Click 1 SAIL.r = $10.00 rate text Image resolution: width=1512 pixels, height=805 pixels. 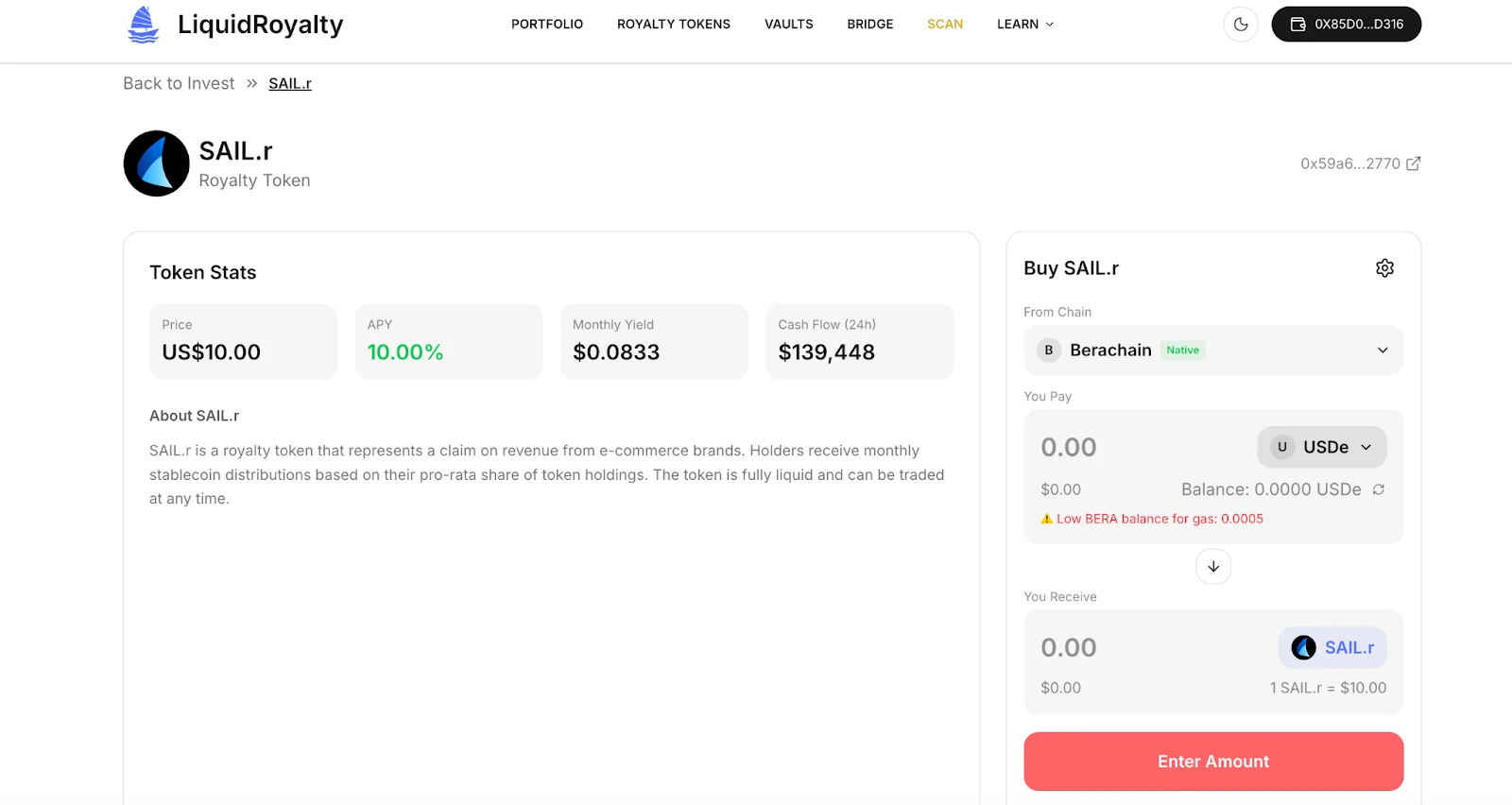pos(1328,688)
